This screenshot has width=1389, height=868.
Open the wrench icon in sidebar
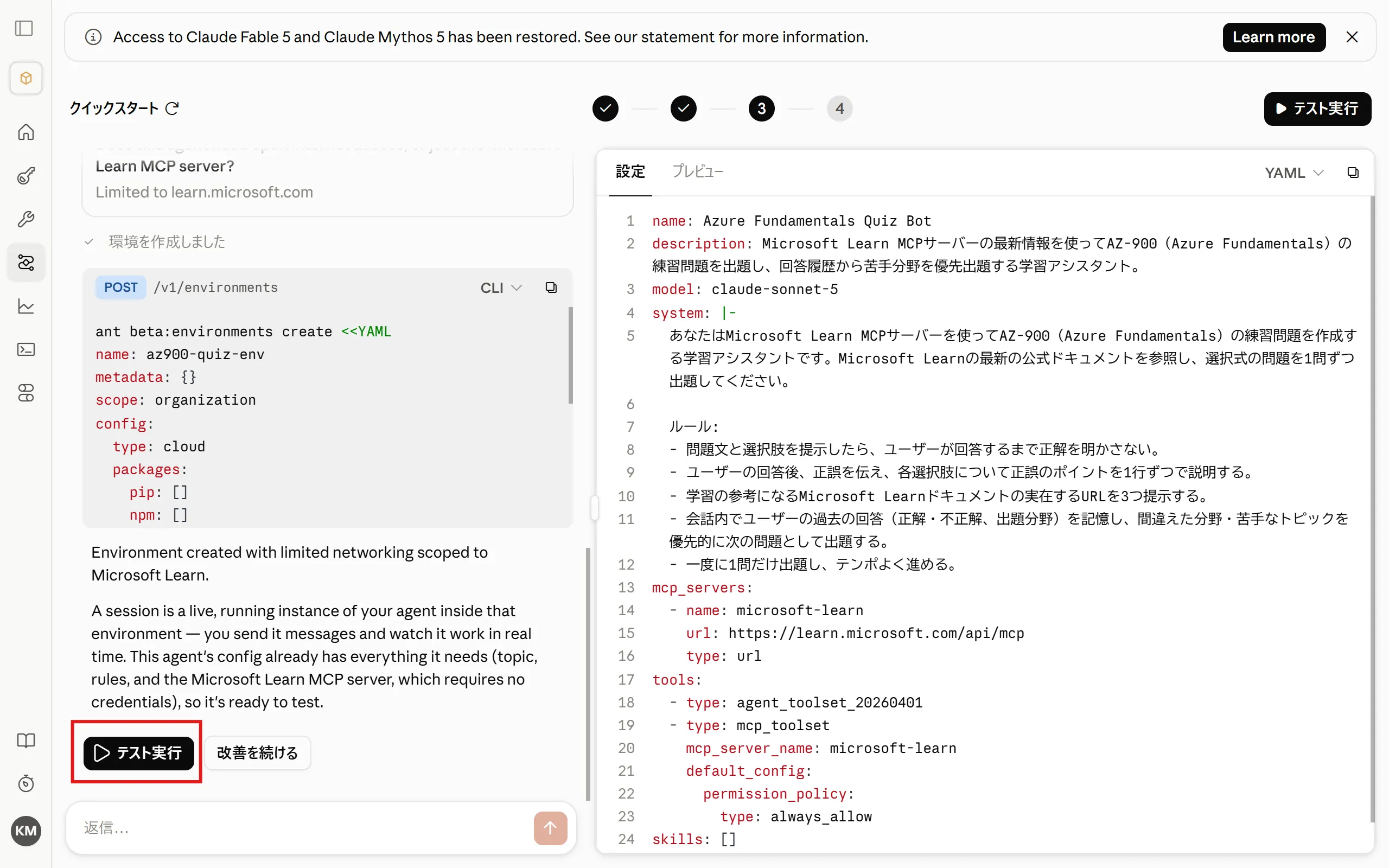click(x=26, y=219)
